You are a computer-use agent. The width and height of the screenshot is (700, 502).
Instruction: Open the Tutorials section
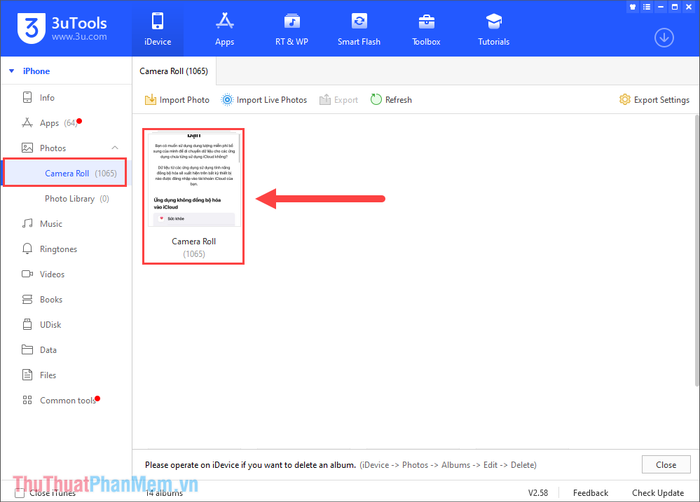(x=493, y=29)
